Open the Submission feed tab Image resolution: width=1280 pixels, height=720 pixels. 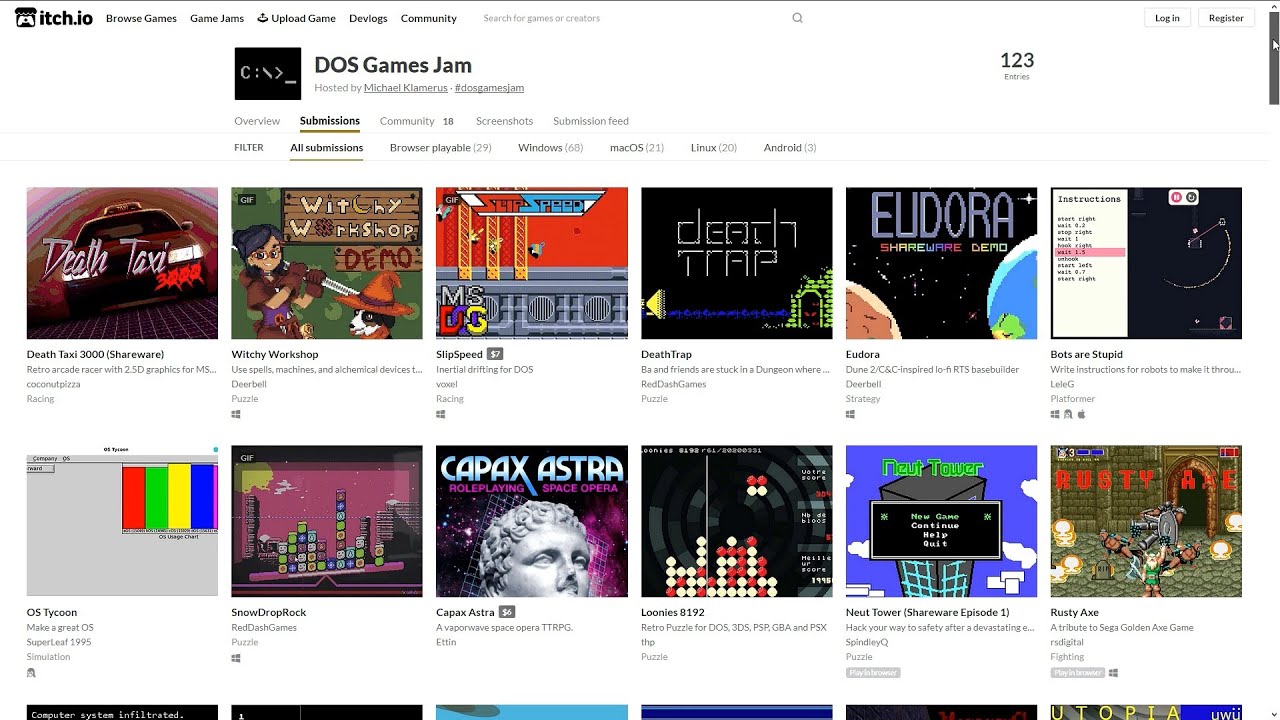(x=591, y=121)
